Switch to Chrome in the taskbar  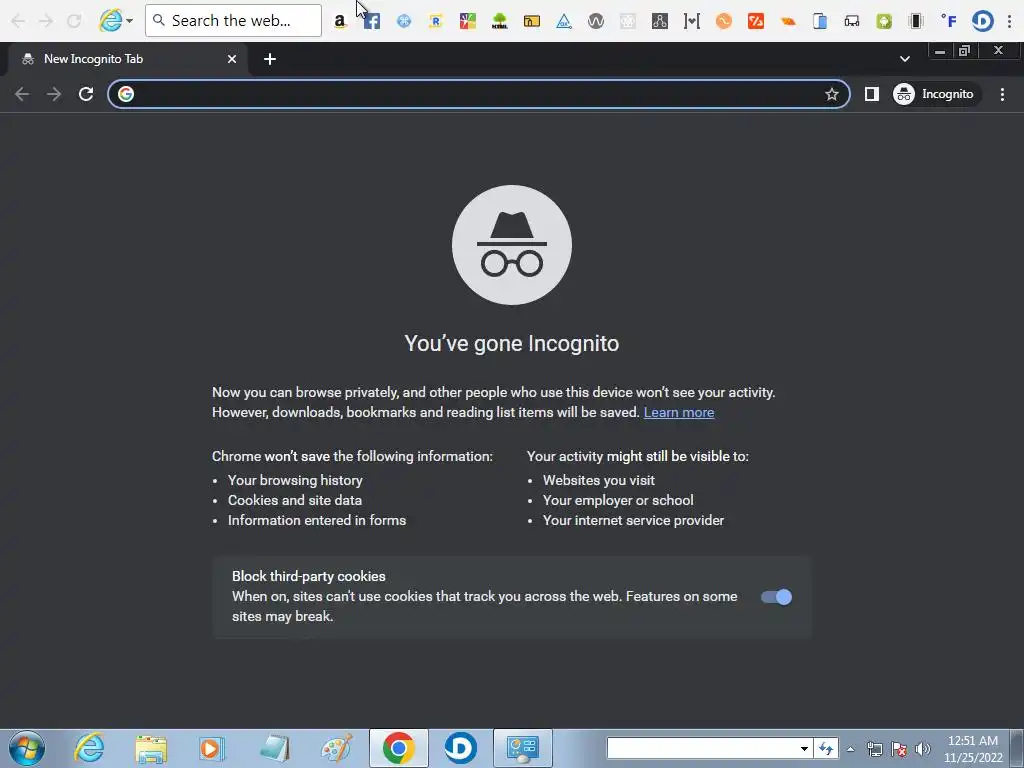click(398, 748)
